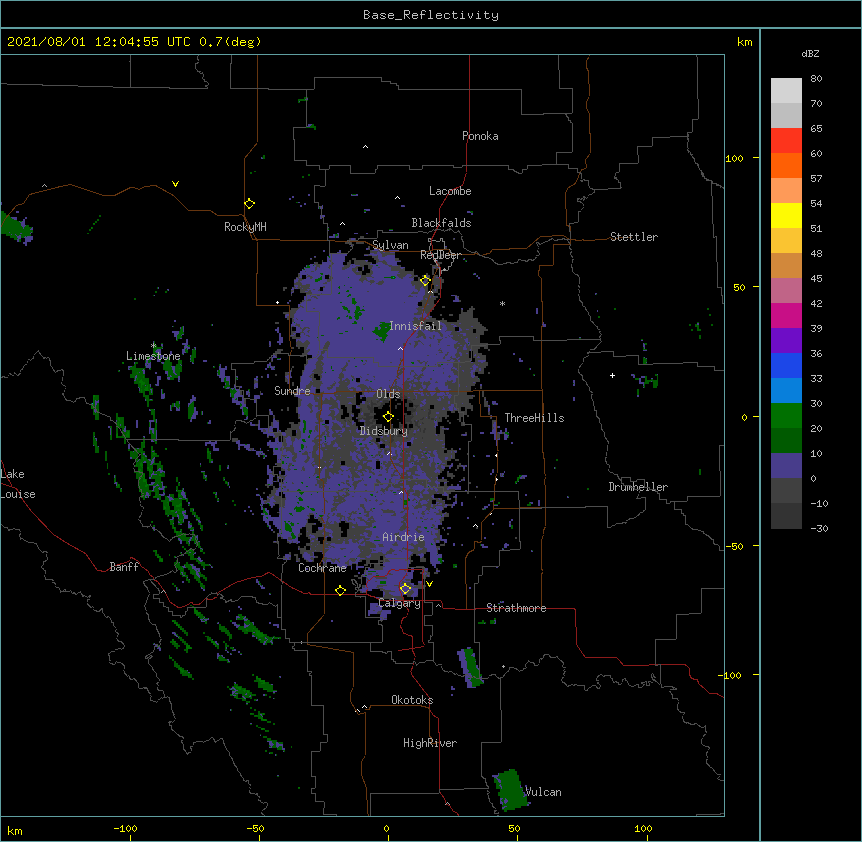This screenshot has width=862, height=842.
Task: Click the yellow diamond marker south of RedDeer
Action: click(425, 281)
